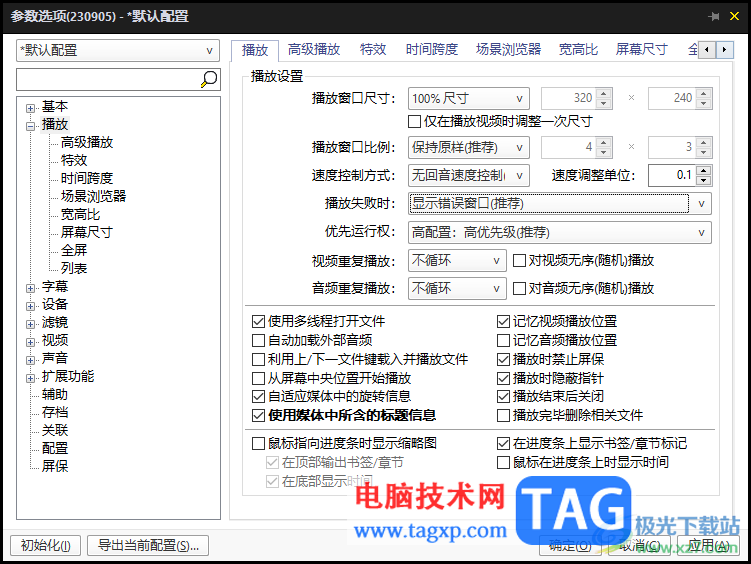The image size is (751, 564).
Task: Click the 导出当前配置(S)... button
Action: point(148,545)
